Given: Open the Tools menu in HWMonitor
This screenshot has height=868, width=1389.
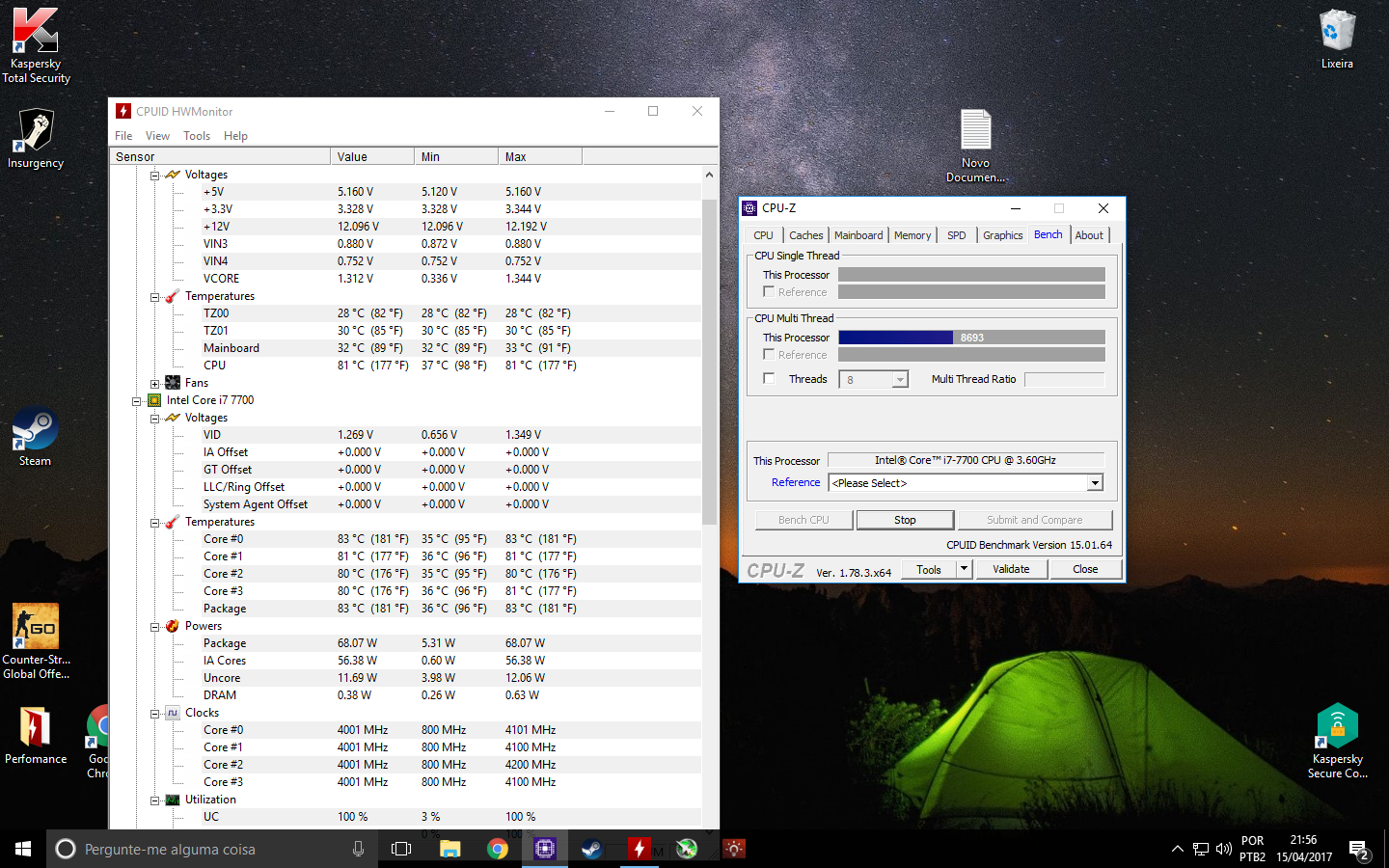Looking at the screenshot, I should click(x=197, y=136).
